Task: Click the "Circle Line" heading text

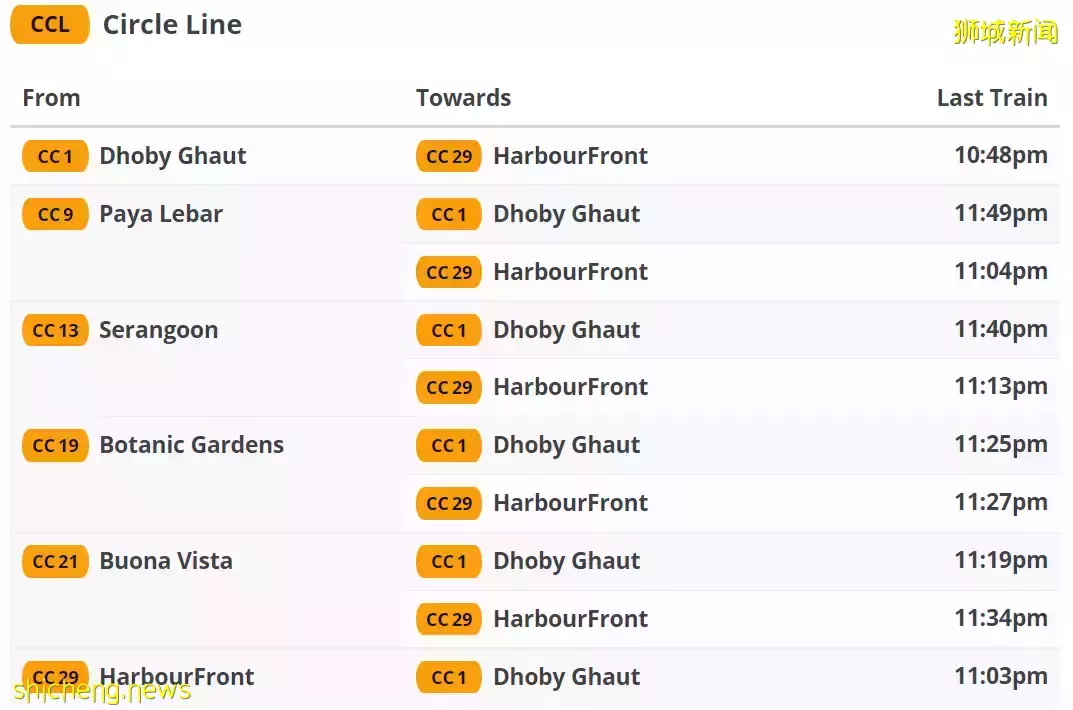Action: pos(172,25)
